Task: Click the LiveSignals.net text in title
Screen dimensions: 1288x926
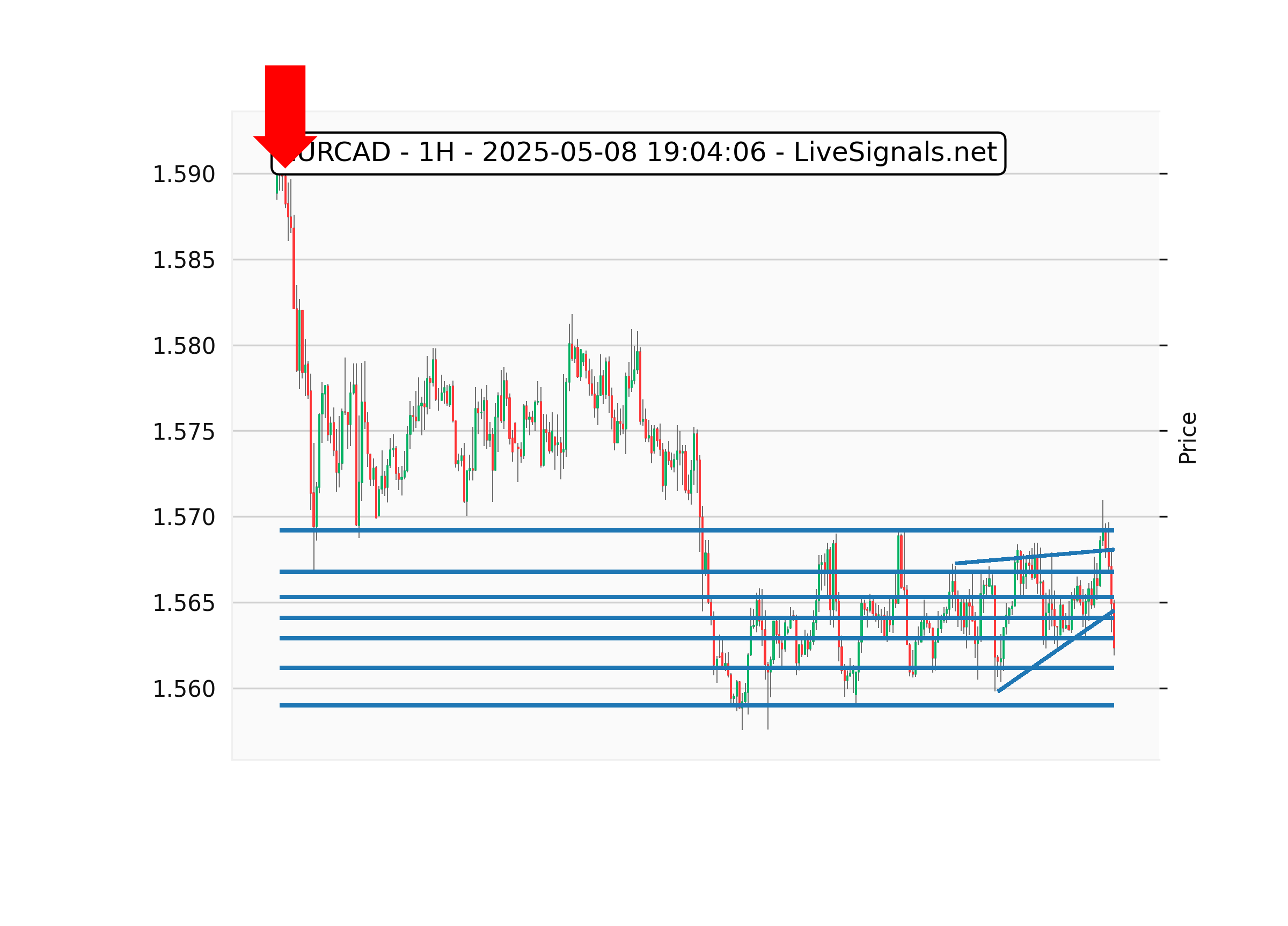Action: click(x=895, y=153)
